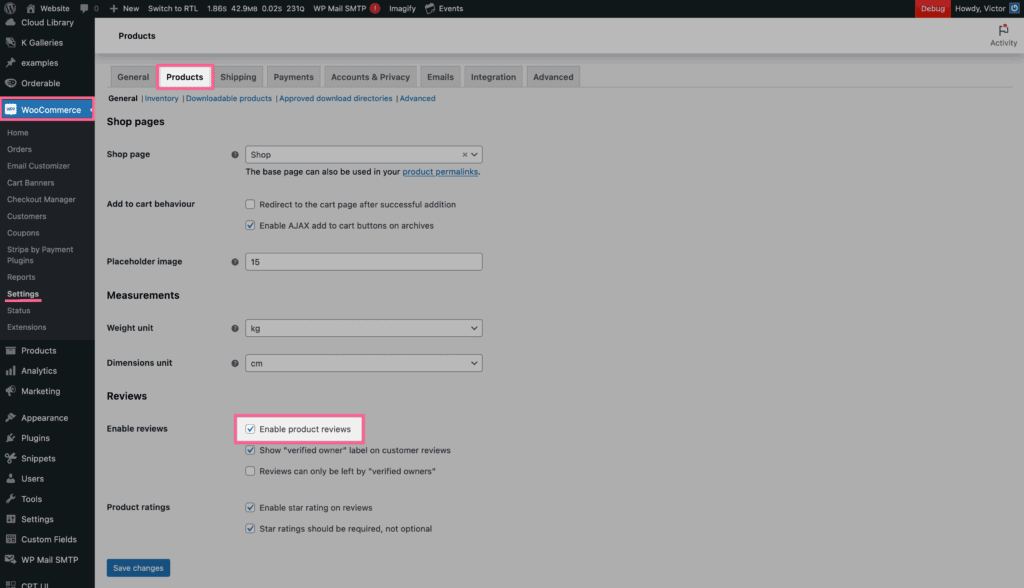This screenshot has width=1024, height=588.
Task: Click the Placeholder image help icon
Action: pyautogui.click(x=235, y=262)
